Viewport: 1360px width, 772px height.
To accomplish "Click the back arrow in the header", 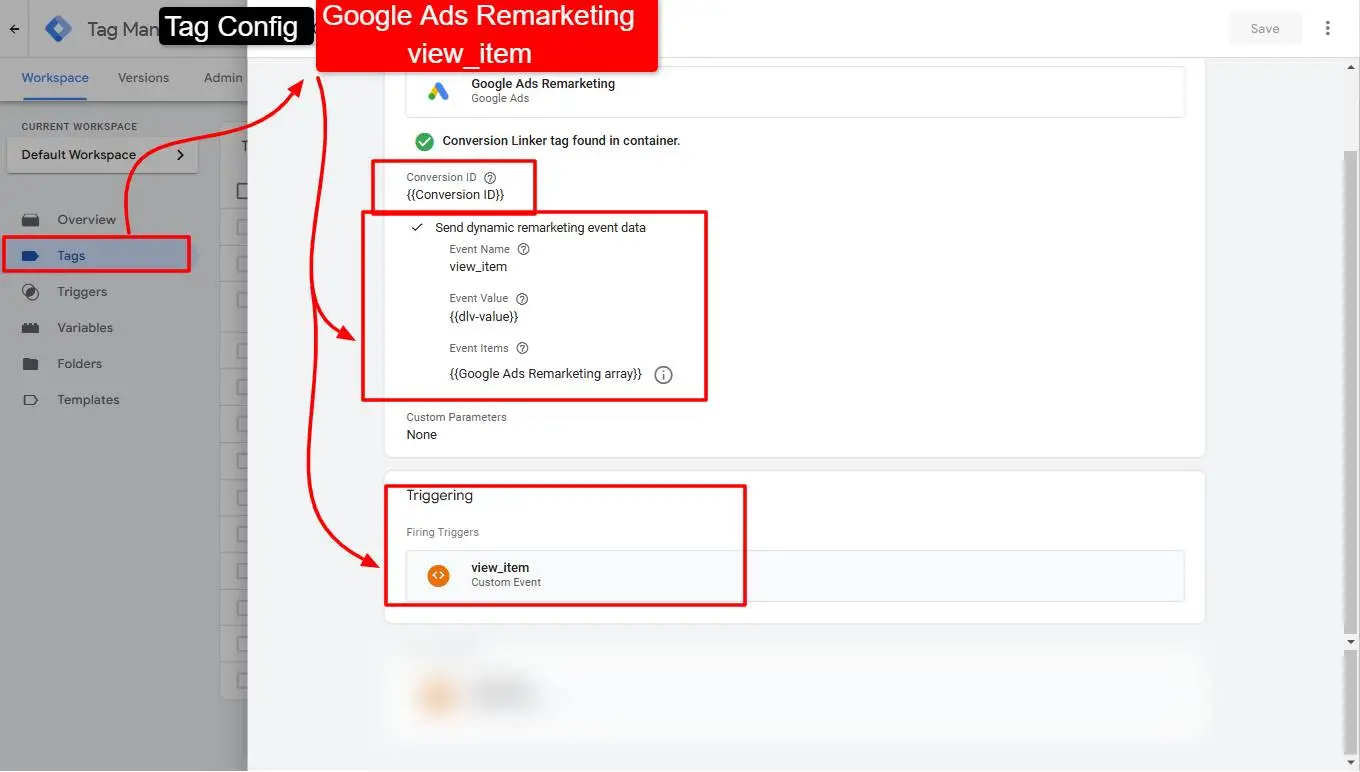I will [14, 29].
